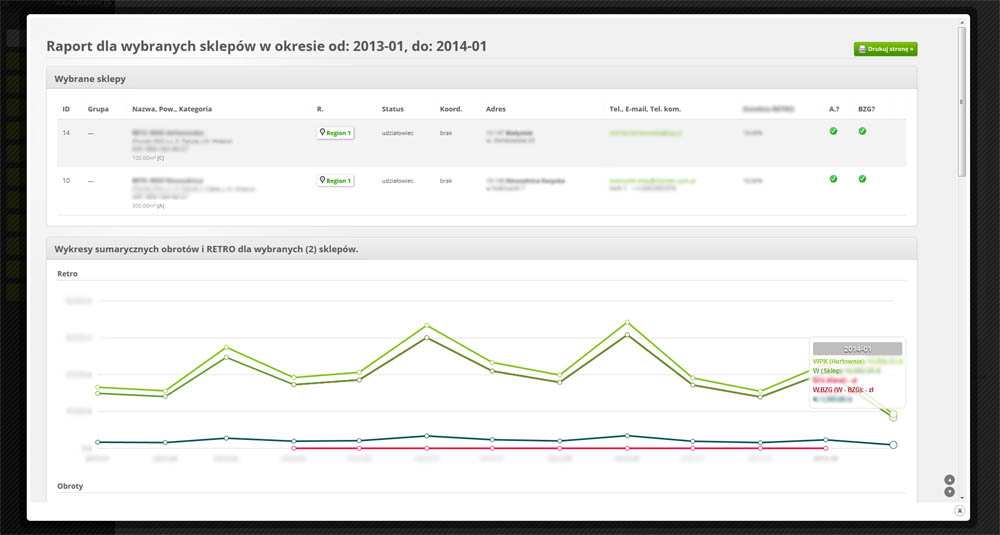Screen dimensions: 1000x535
Task: Sort by the ID column header
Action: (66, 108)
